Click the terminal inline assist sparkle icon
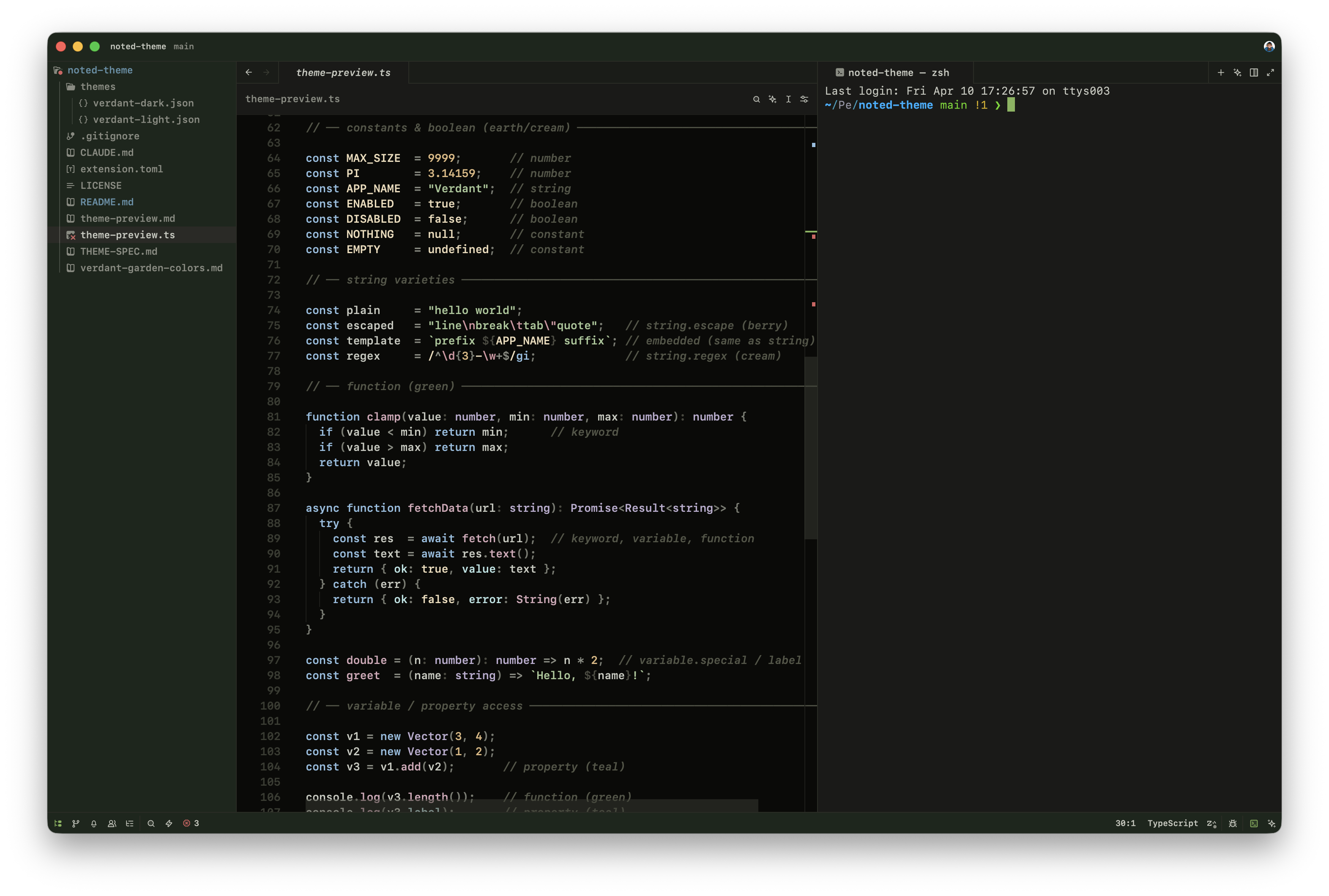 coord(1237,73)
